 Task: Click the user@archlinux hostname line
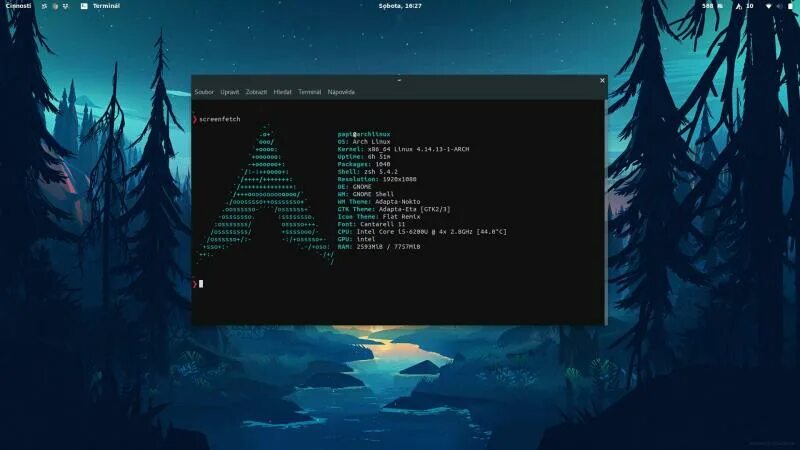click(x=364, y=134)
